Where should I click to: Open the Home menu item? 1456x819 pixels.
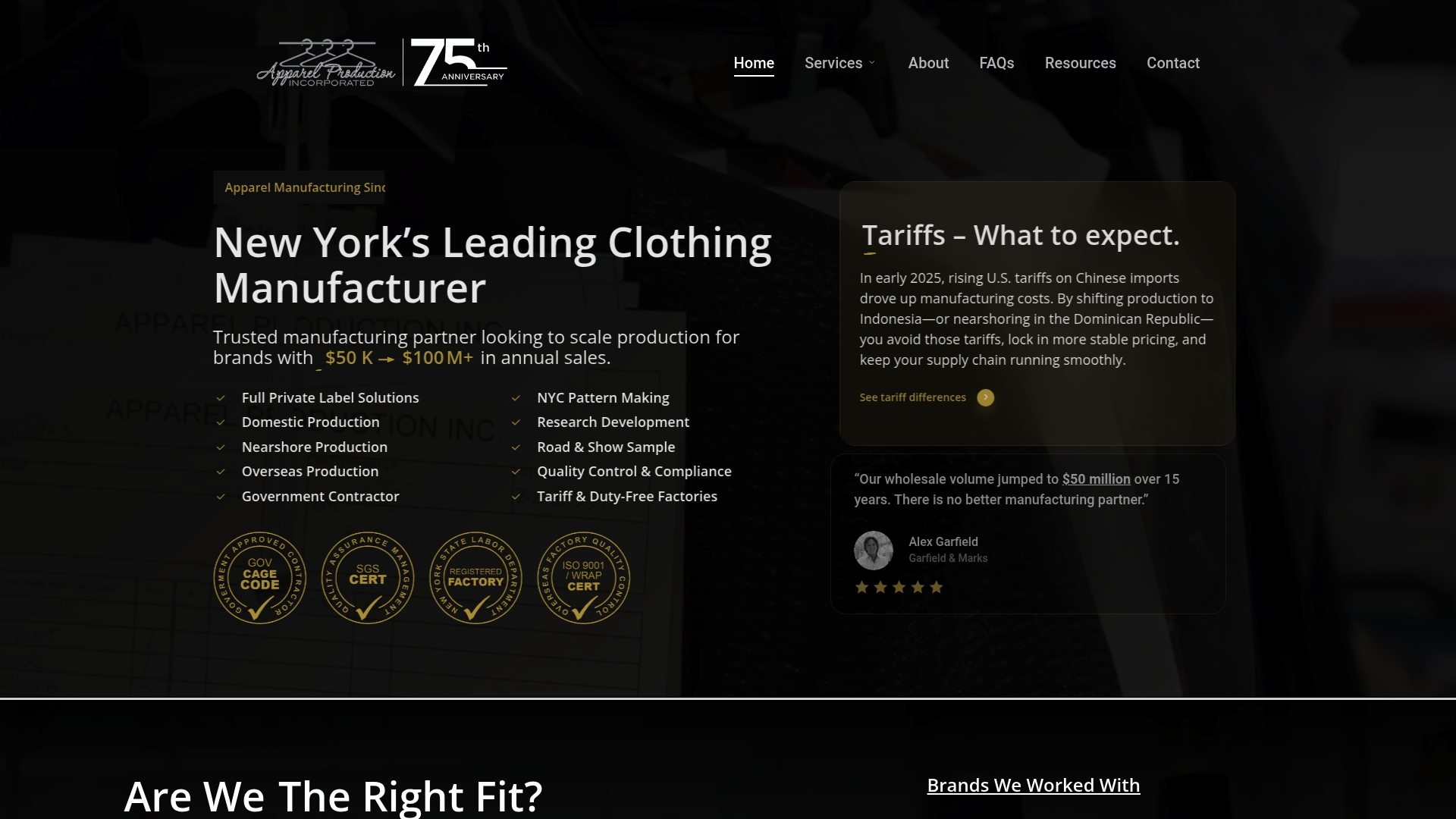(x=754, y=63)
